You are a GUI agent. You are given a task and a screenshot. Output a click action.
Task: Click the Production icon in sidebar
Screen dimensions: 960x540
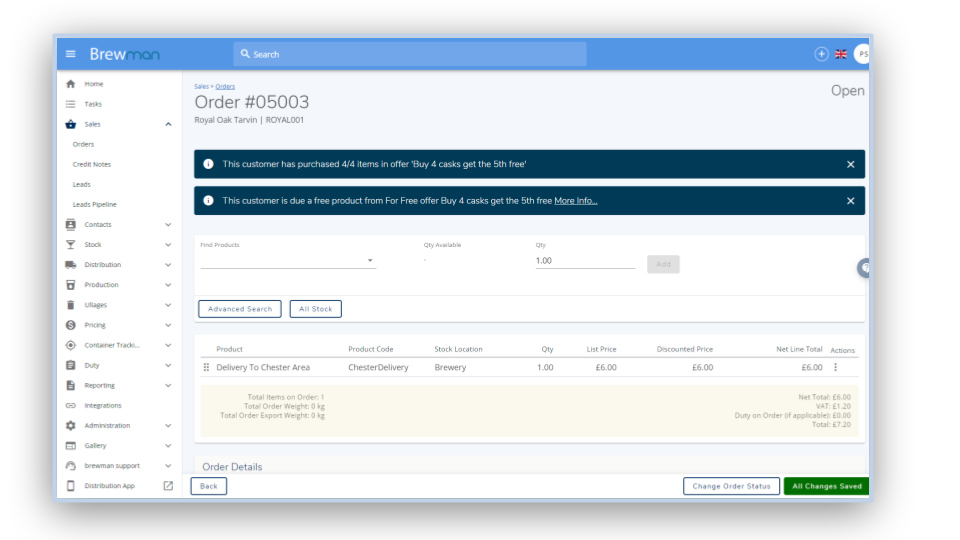pos(70,285)
